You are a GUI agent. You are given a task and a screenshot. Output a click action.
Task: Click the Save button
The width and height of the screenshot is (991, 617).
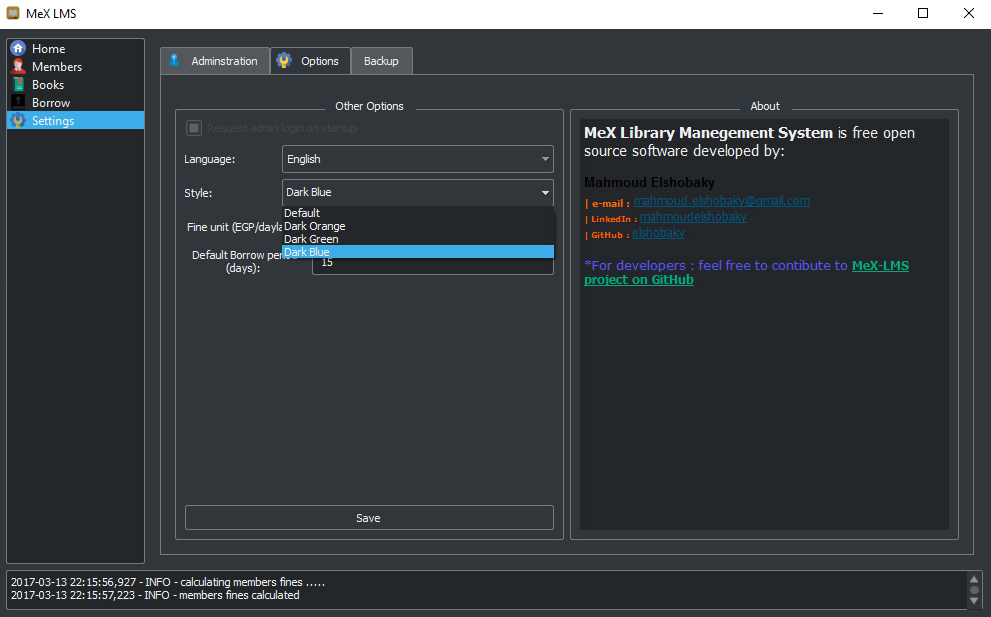coord(369,518)
